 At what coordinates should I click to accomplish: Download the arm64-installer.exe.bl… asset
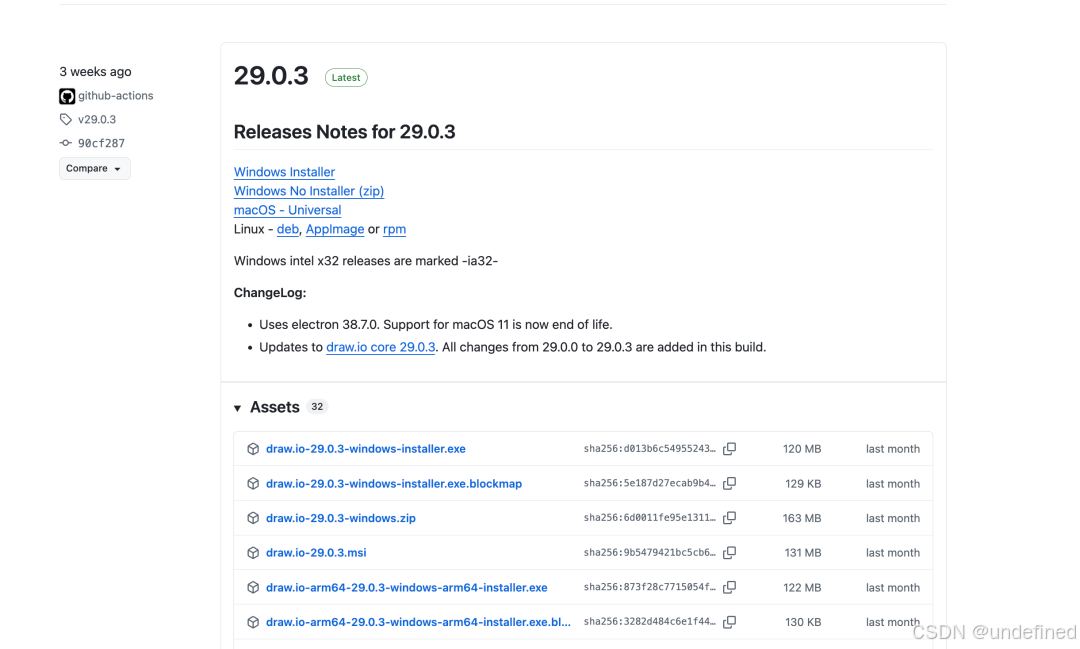[418, 622]
